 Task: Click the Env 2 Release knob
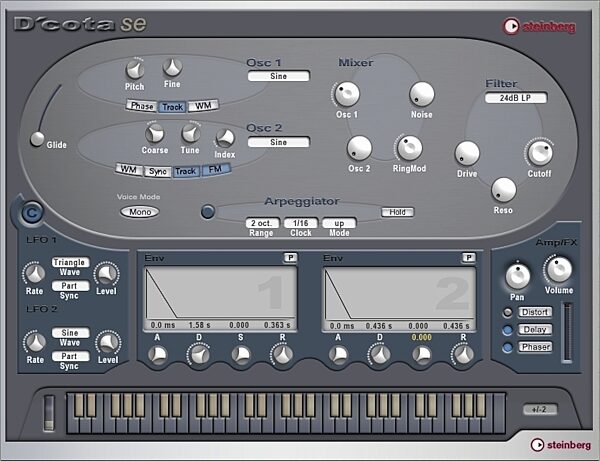click(463, 355)
